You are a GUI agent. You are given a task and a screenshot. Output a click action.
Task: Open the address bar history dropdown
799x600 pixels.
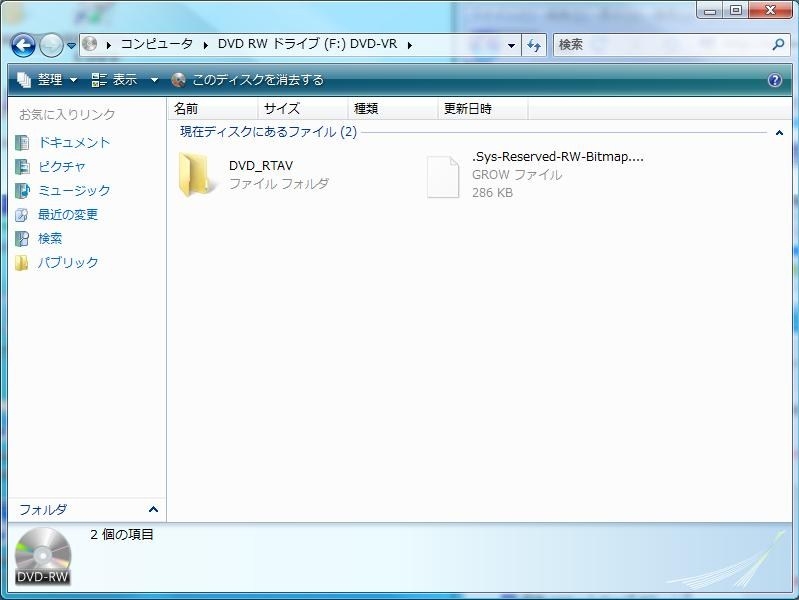coord(511,45)
